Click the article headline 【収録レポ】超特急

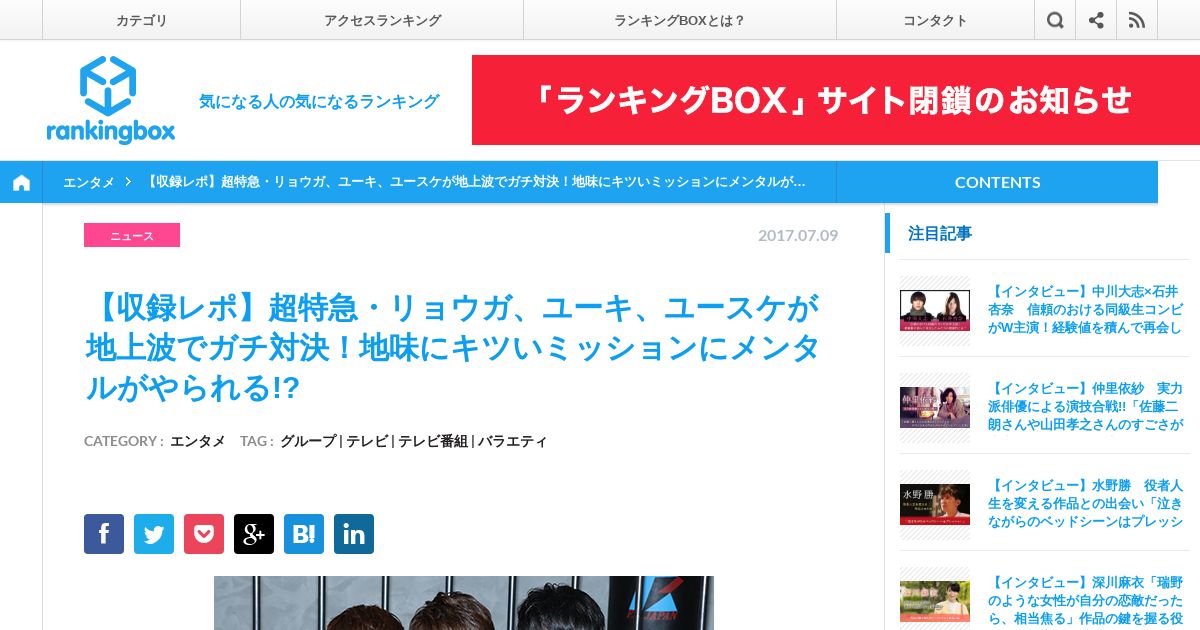(x=452, y=348)
